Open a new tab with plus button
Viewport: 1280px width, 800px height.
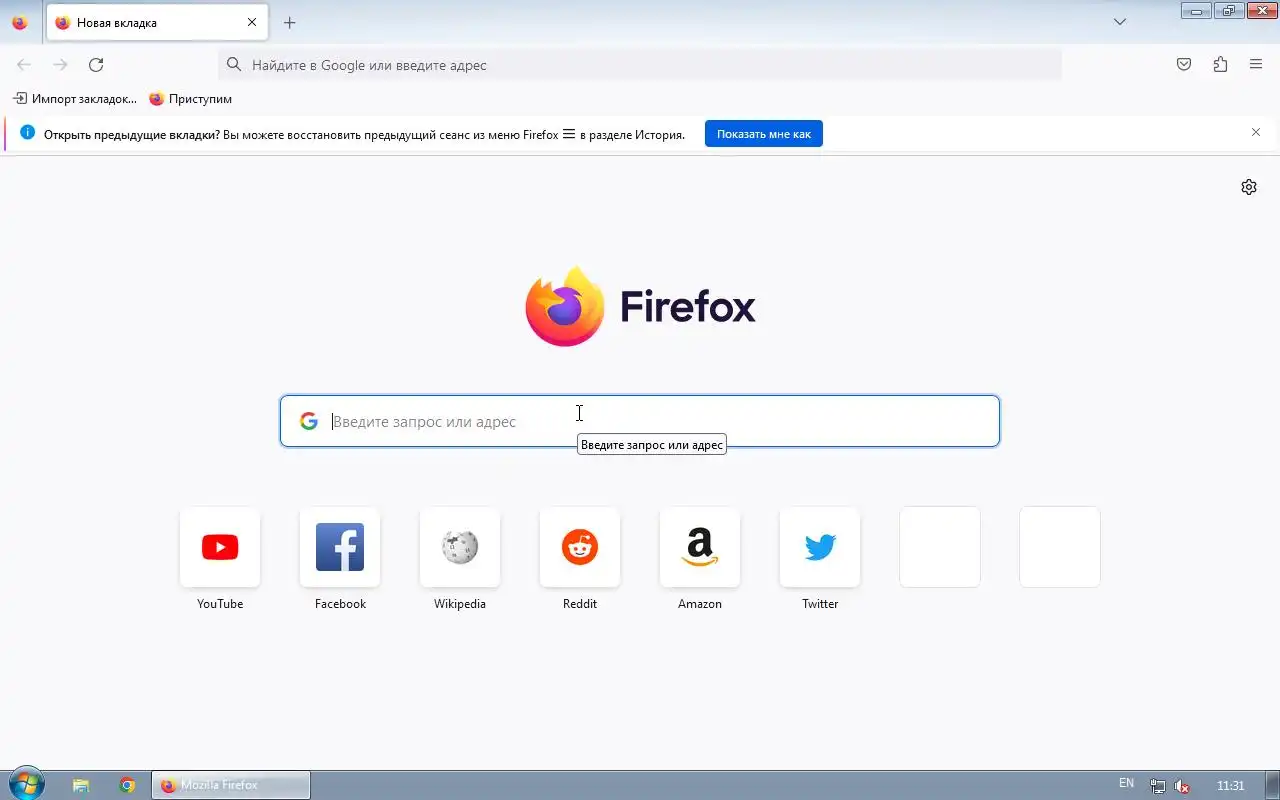289,22
